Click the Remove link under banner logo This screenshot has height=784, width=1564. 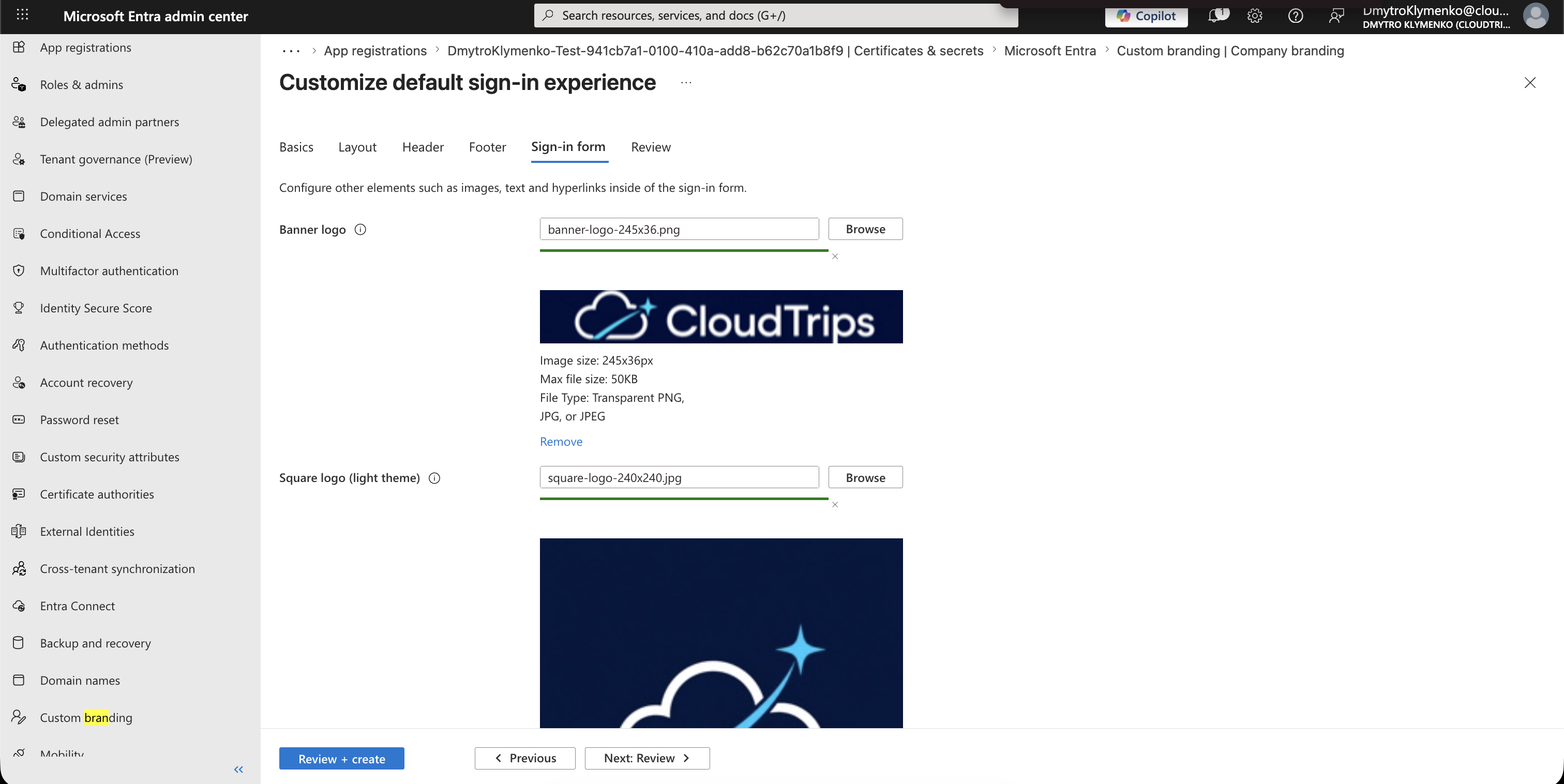point(561,442)
